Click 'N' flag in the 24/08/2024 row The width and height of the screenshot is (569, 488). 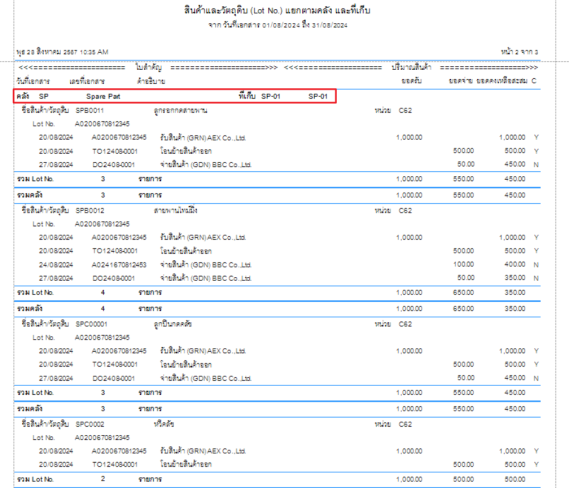pyautogui.click(x=536, y=265)
